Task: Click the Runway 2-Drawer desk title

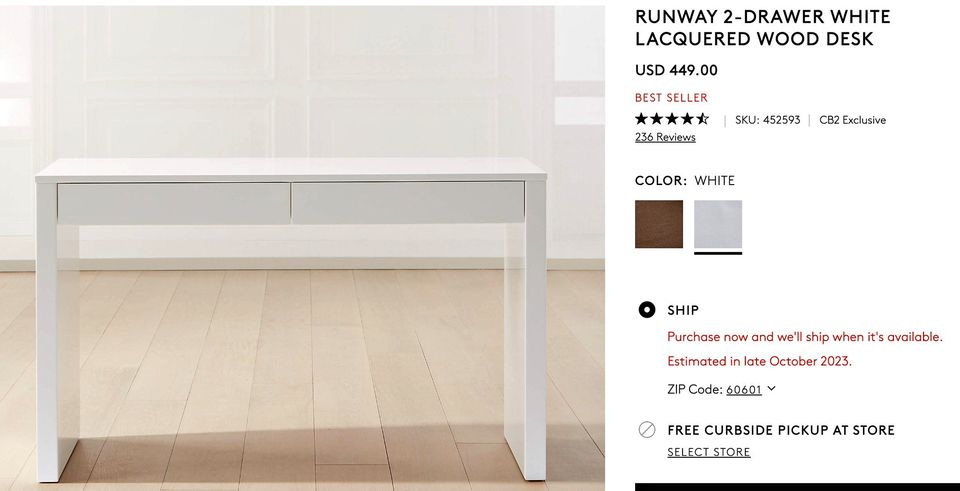Action: coord(762,28)
